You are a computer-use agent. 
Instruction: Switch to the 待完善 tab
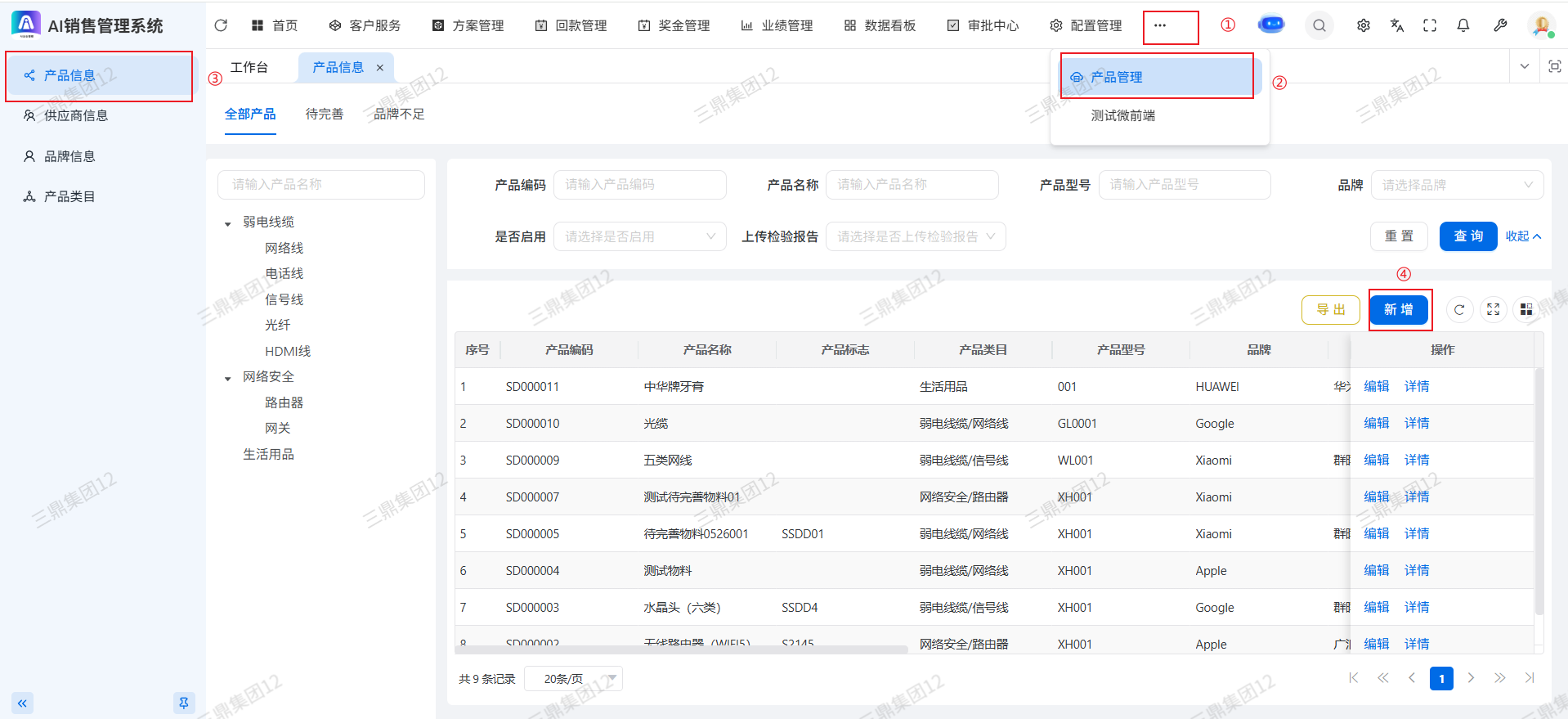pyautogui.click(x=324, y=114)
